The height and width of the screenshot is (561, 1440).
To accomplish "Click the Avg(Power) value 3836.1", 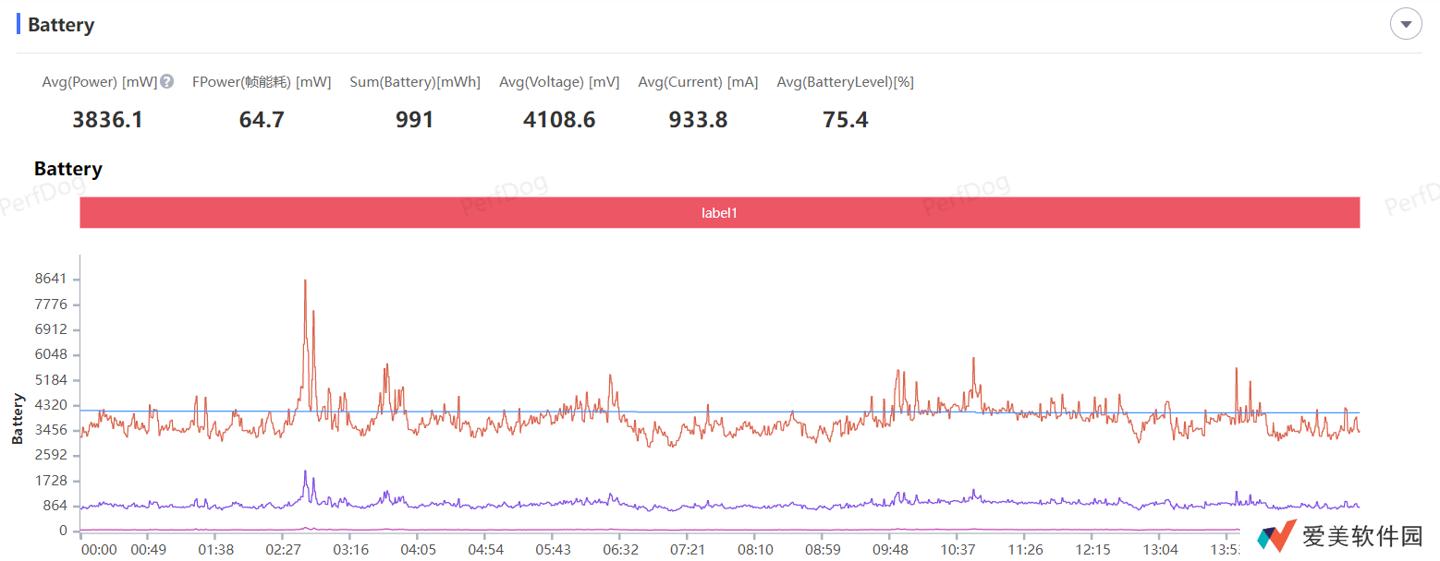I will click(x=107, y=120).
